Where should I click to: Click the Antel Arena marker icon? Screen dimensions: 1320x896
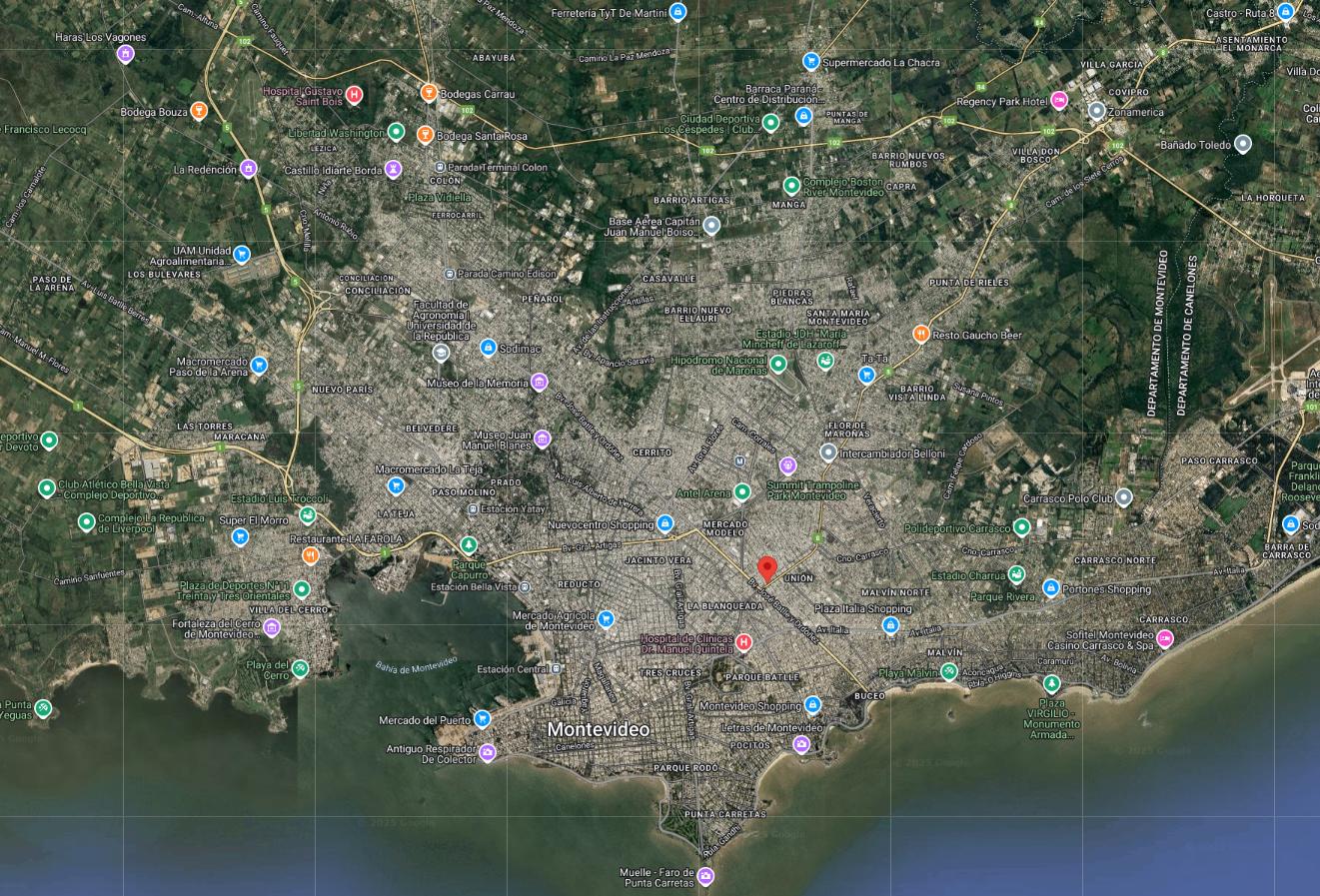(x=742, y=492)
